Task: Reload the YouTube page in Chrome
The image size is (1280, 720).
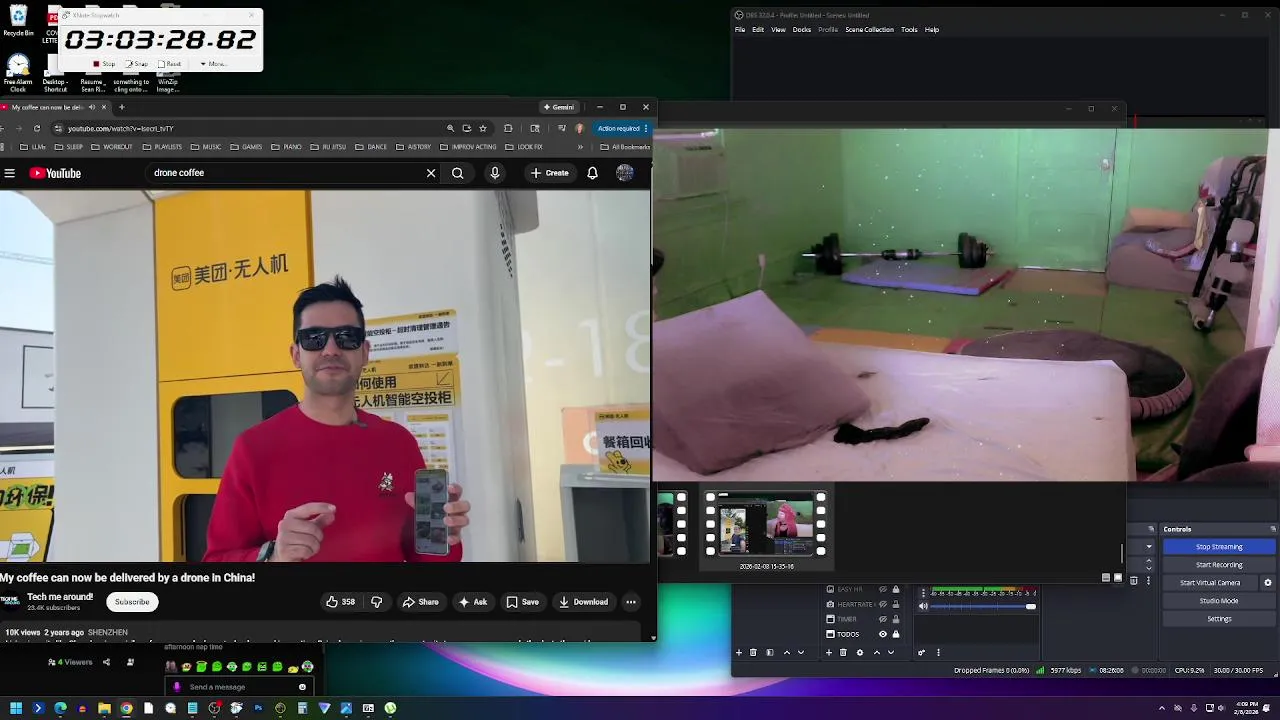Action: pos(37,128)
